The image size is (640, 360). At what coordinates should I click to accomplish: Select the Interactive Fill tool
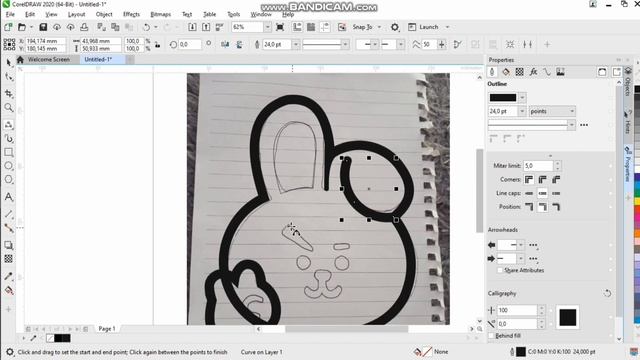[x=9, y=290]
